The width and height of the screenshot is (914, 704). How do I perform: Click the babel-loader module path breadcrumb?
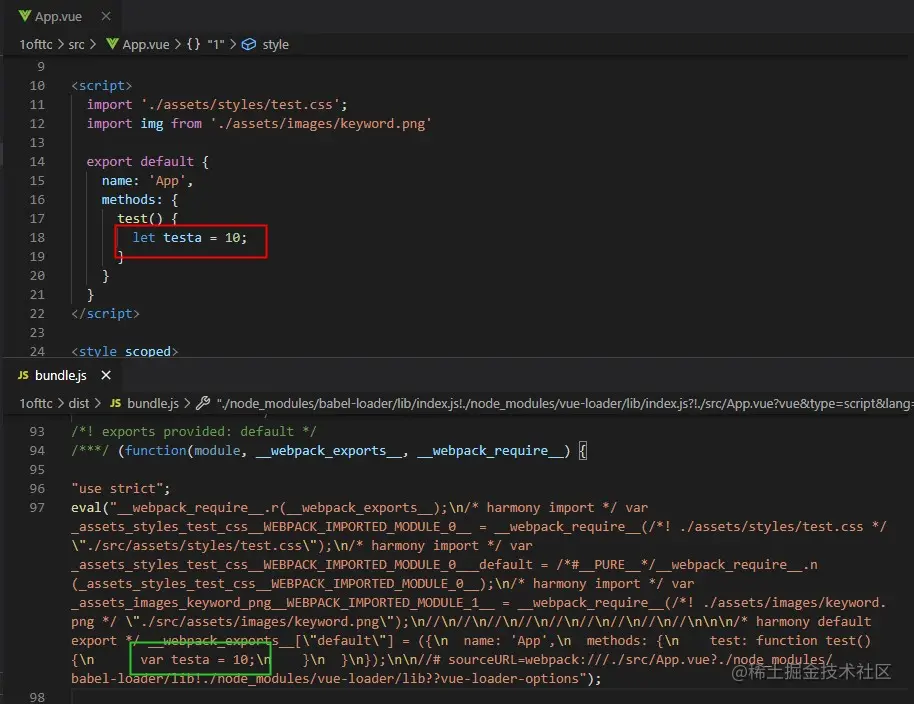564,403
